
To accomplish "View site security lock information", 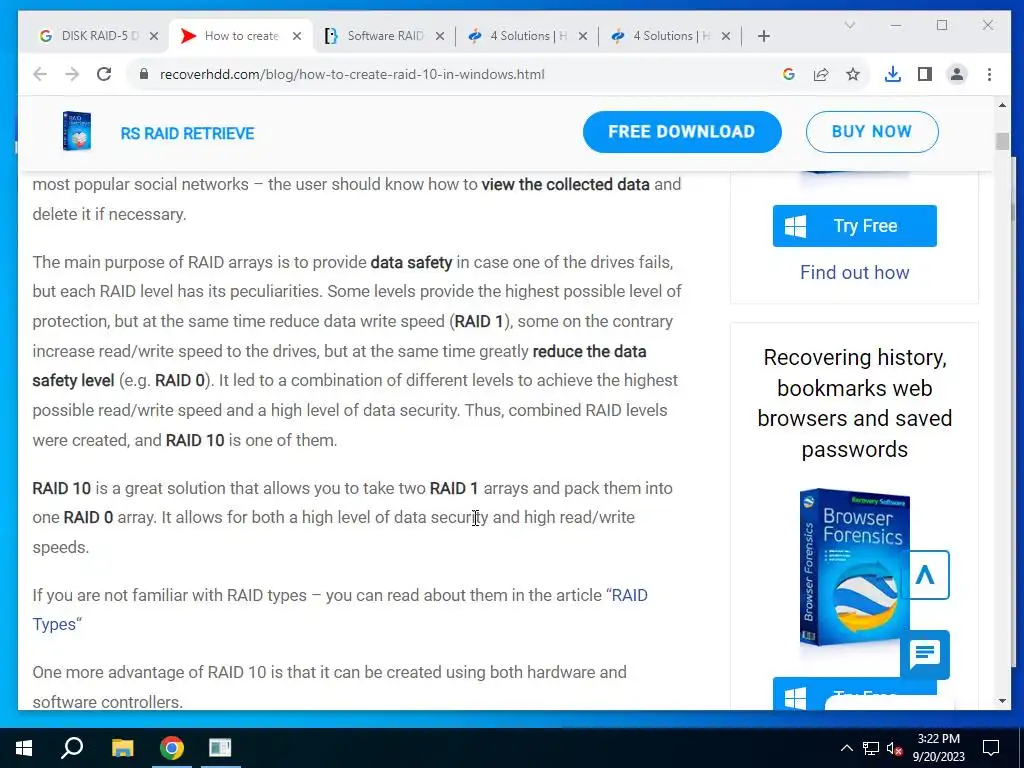I will click(x=144, y=74).
